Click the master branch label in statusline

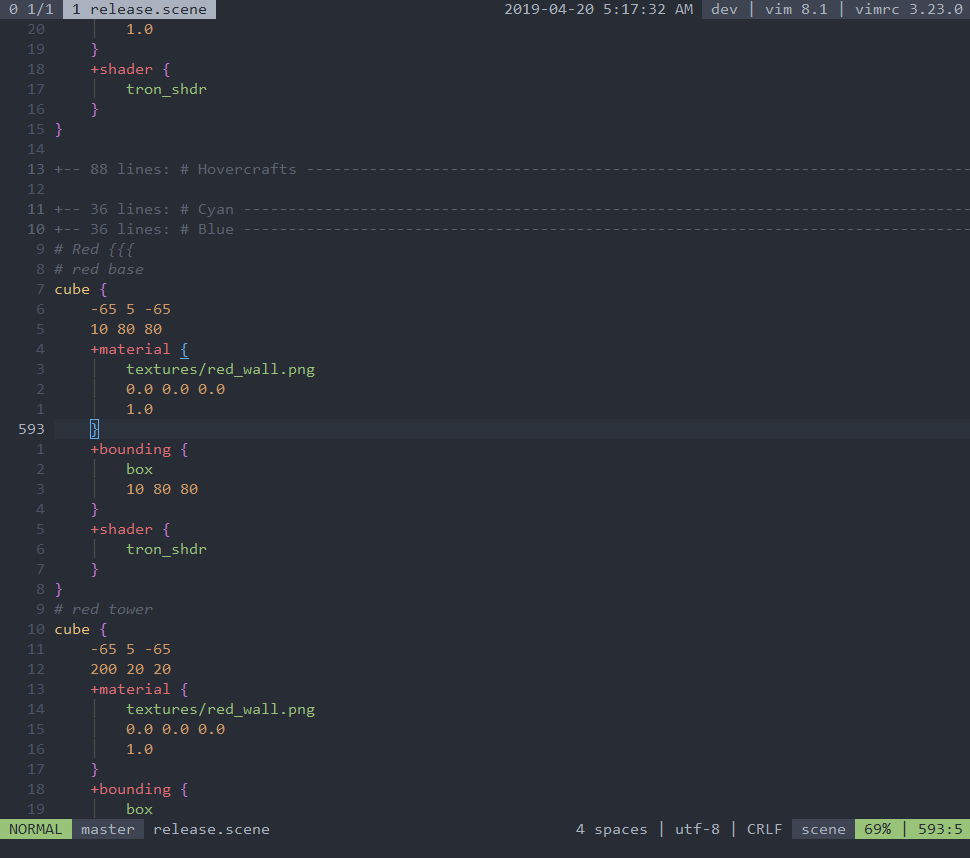click(x=108, y=829)
